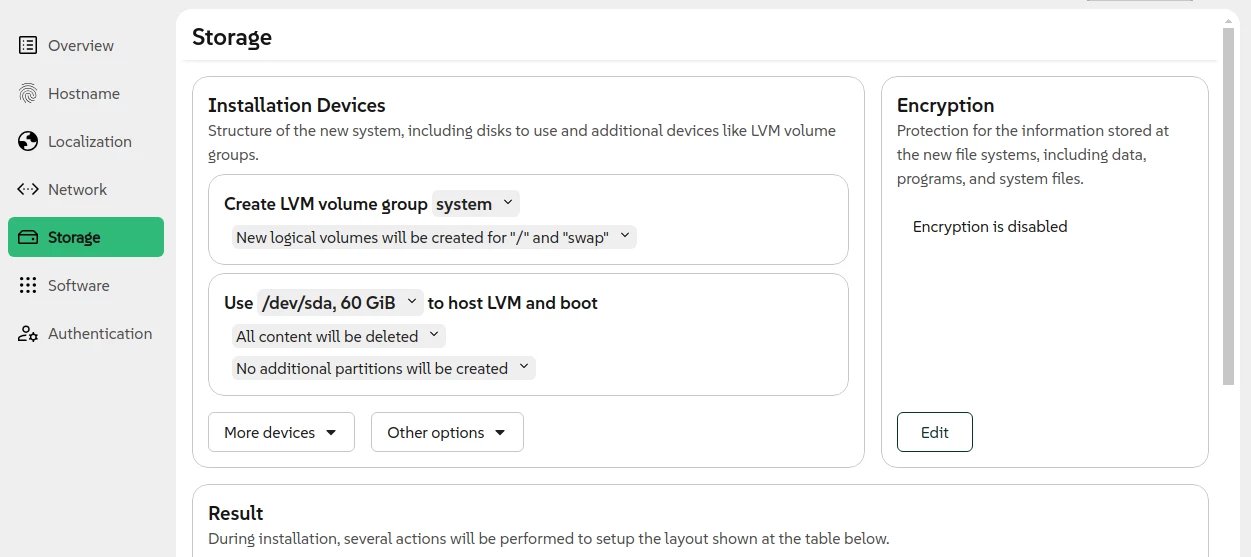Screen dimensions: 1251x557
Task: Open the Network settings page
Action: click(77, 189)
